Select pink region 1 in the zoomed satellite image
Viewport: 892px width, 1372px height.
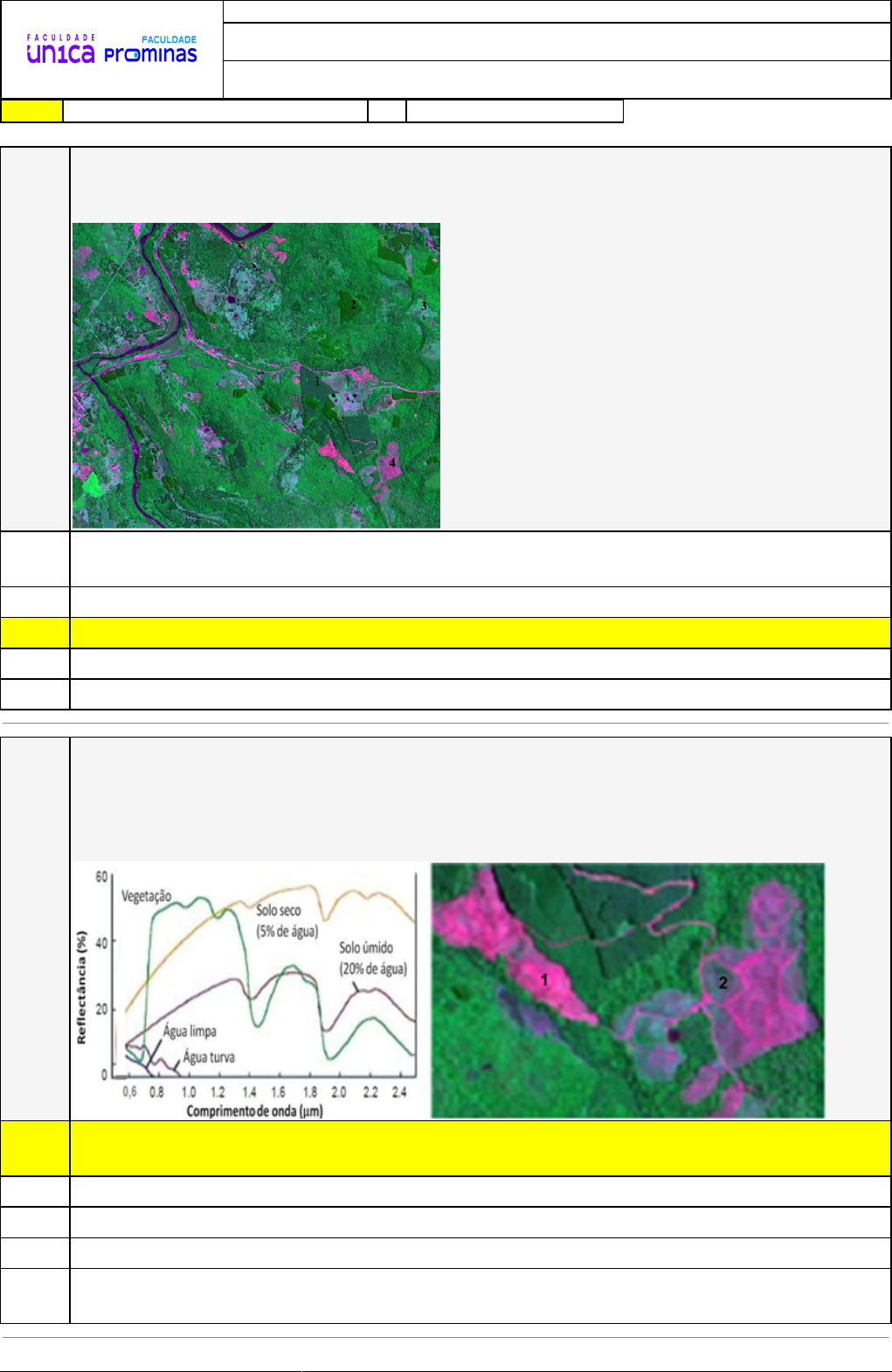[x=544, y=980]
